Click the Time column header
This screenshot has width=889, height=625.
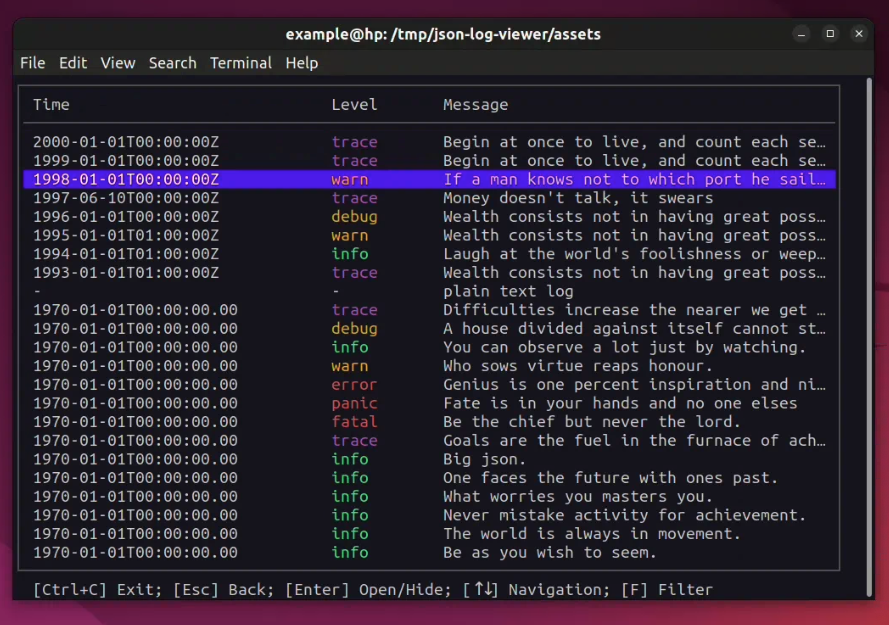pos(51,104)
